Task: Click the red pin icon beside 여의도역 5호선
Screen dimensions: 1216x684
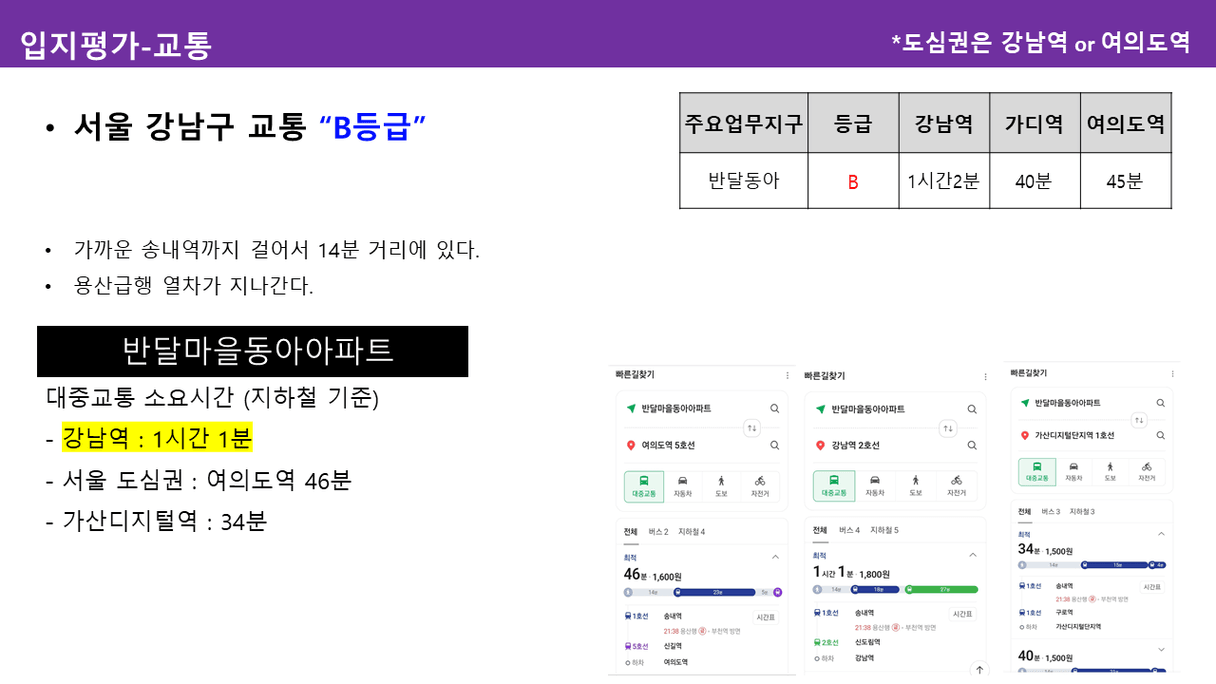Action: click(631, 445)
